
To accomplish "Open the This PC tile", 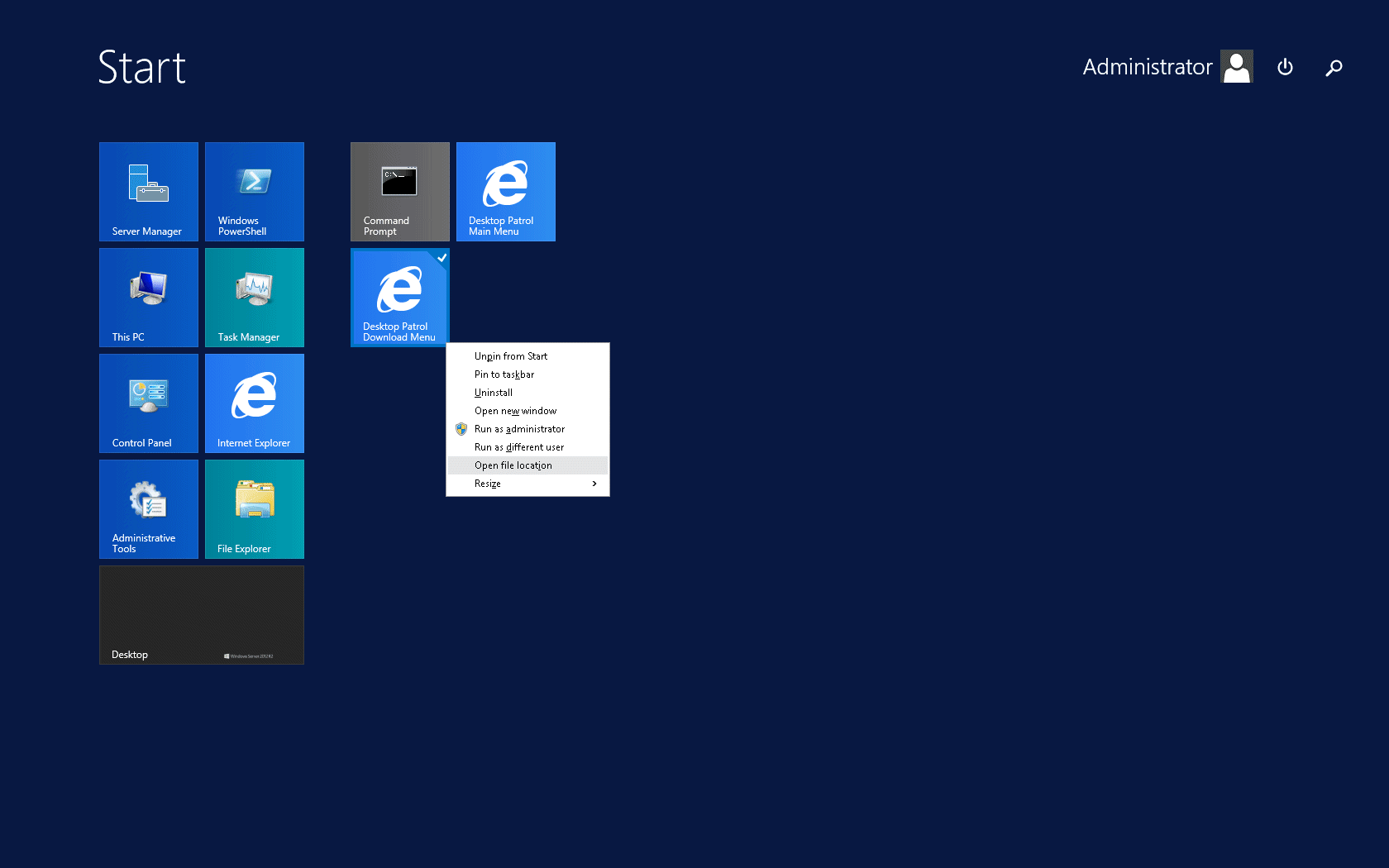I will (149, 298).
